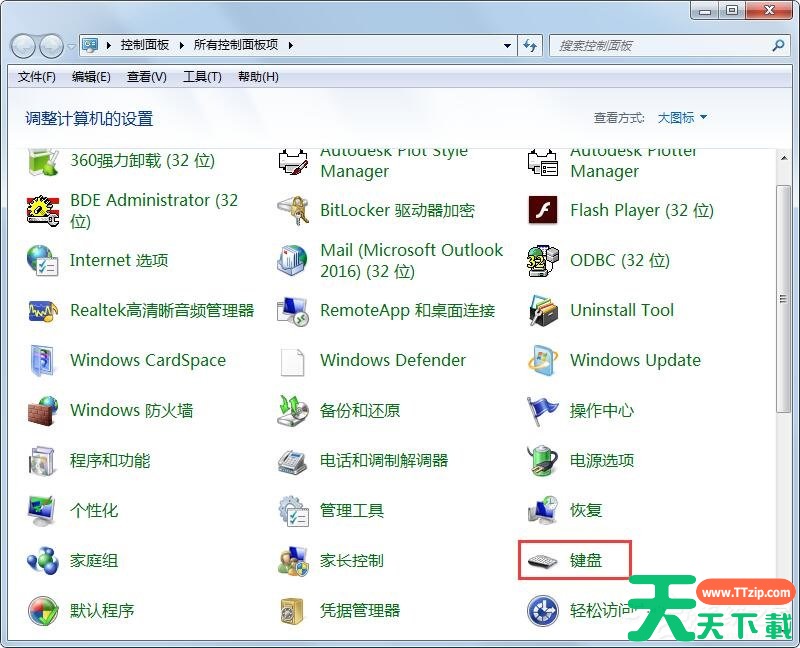The height and width of the screenshot is (648, 800).
Task: Open the 电源选项 link text
Action: tap(602, 460)
